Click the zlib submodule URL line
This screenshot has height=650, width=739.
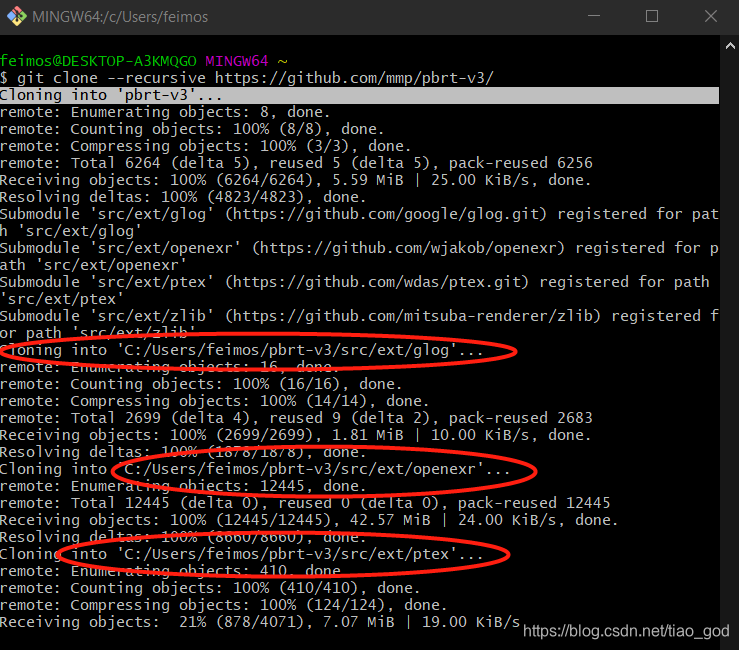point(359,316)
